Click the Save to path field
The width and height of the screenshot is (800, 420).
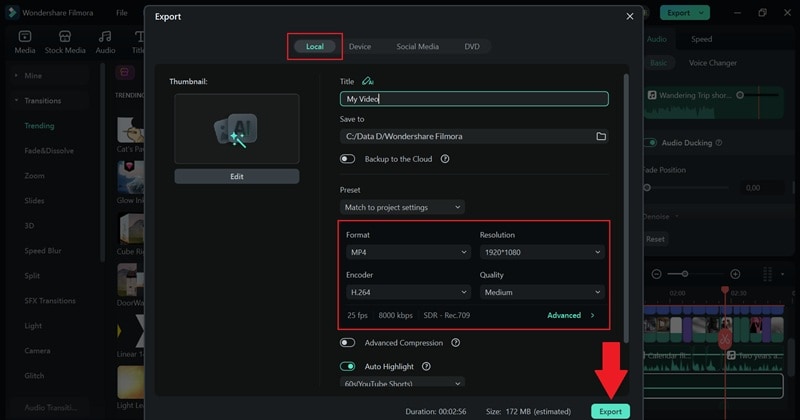pos(474,136)
